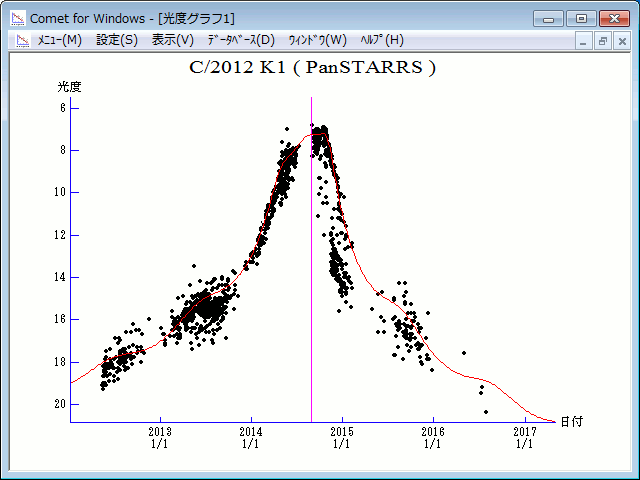This screenshot has width=640, height=480.
Task: Click the magnitude 6 axis label
Action: pyautogui.click(x=63, y=108)
